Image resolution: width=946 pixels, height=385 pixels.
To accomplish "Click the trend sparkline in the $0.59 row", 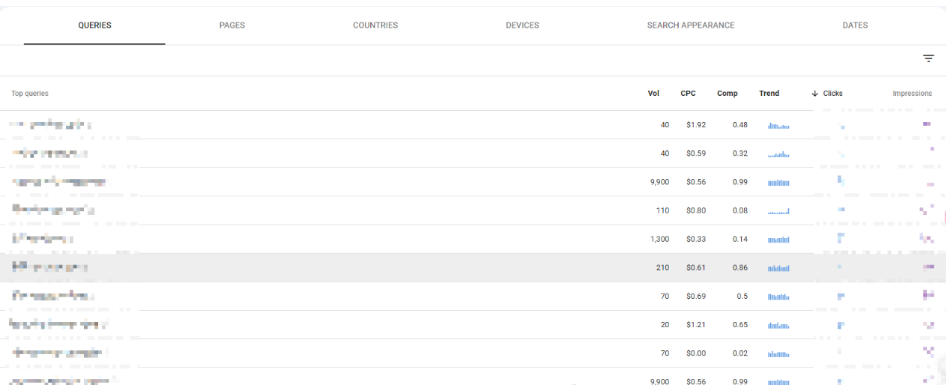I will 778,154.
